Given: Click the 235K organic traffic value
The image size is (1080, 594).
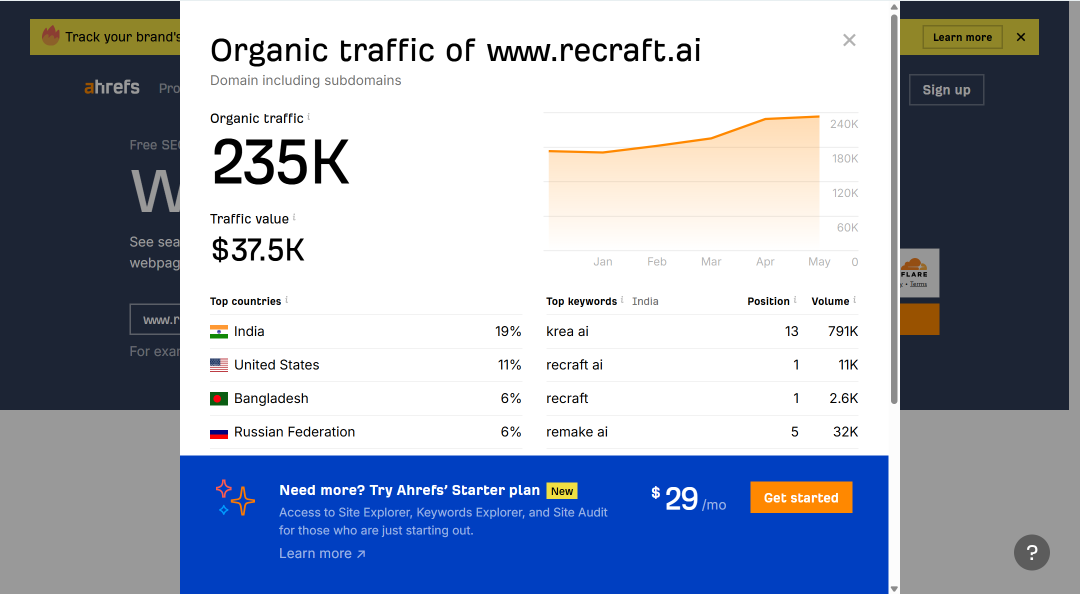Looking at the screenshot, I should [280, 163].
